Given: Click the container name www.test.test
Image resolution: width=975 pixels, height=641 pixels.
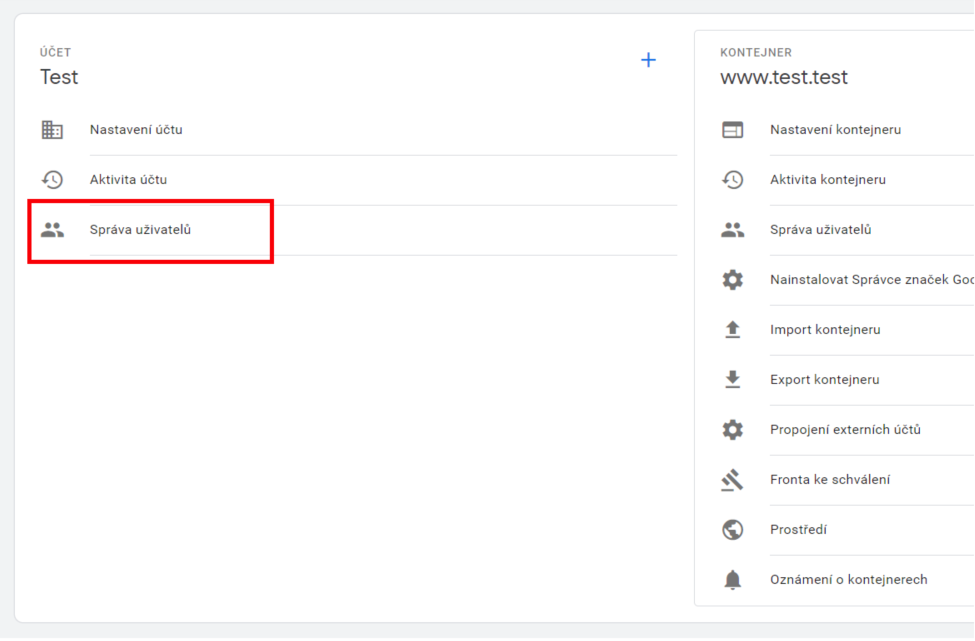Looking at the screenshot, I should point(783,77).
